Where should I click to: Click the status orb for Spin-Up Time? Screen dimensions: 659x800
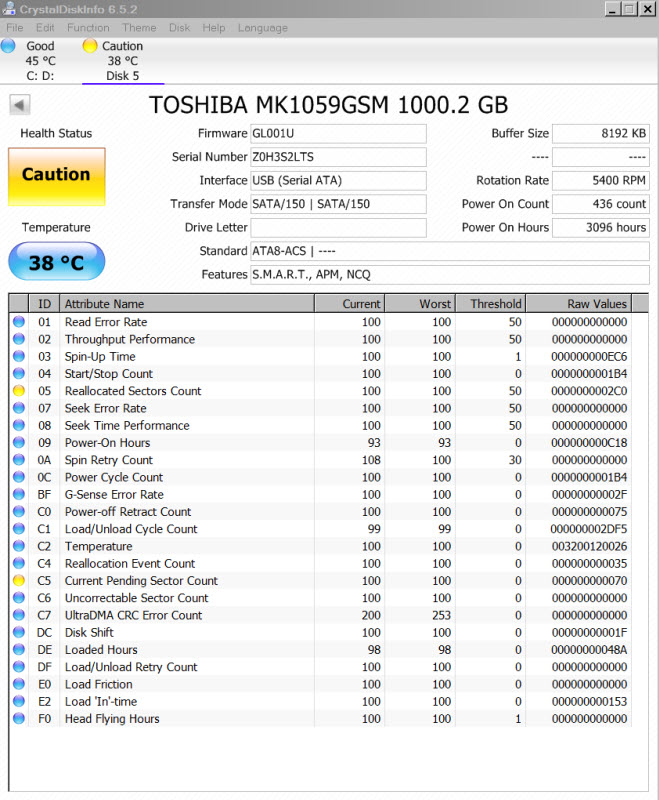[x=19, y=356]
